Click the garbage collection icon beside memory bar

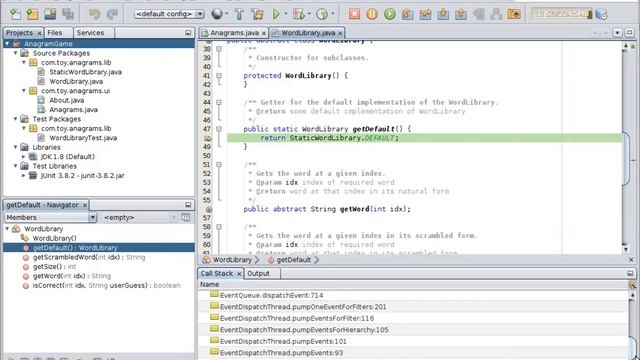click(601, 14)
